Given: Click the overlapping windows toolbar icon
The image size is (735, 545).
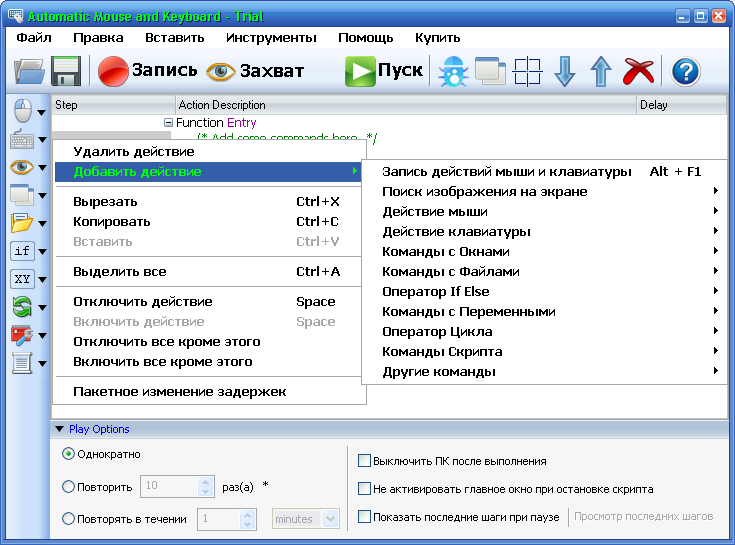Looking at the screenshot, I should (490, 71).
